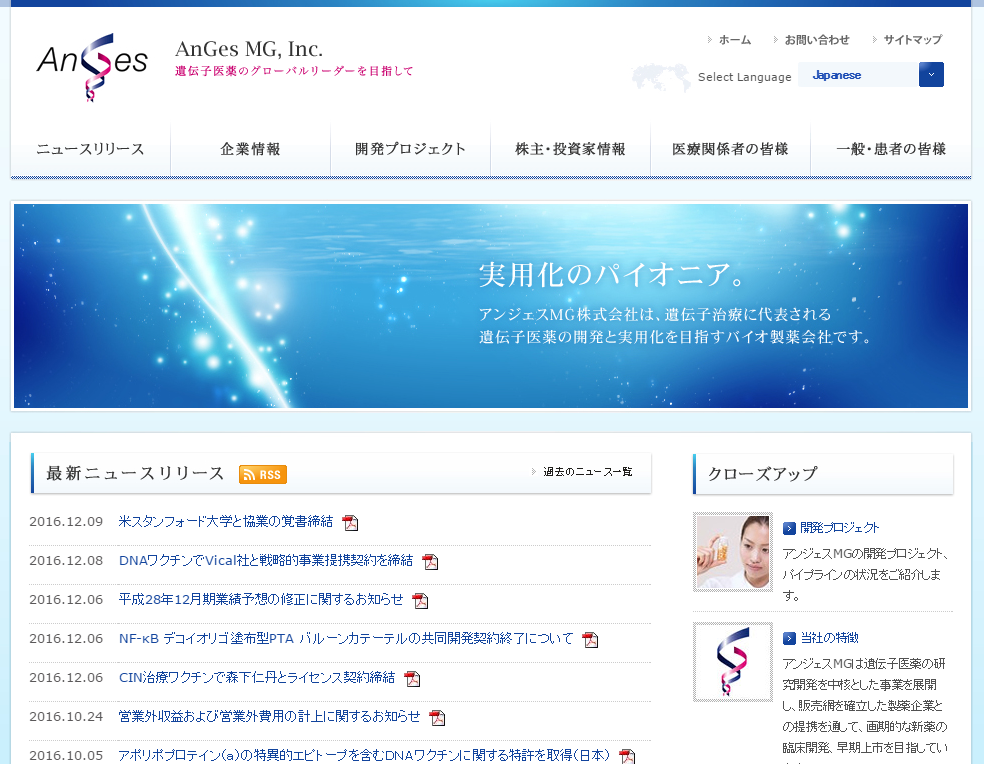Click blue arrow icon beside 開発プロジェクト in closeup
984x764 pixels.
click(x=789, y=529)
